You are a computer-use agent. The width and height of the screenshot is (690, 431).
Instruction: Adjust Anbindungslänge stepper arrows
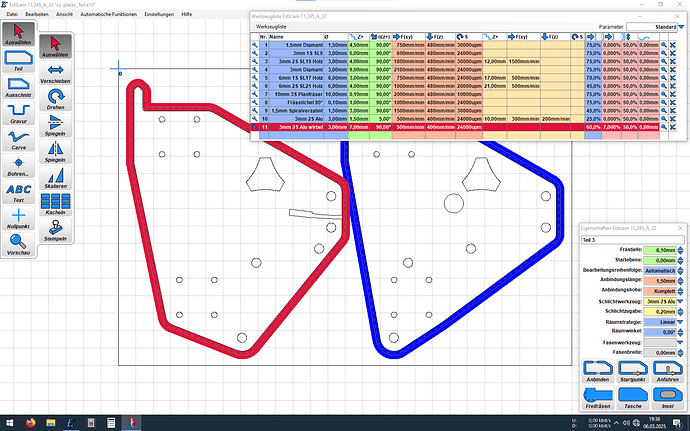click(x=680, y=281)
